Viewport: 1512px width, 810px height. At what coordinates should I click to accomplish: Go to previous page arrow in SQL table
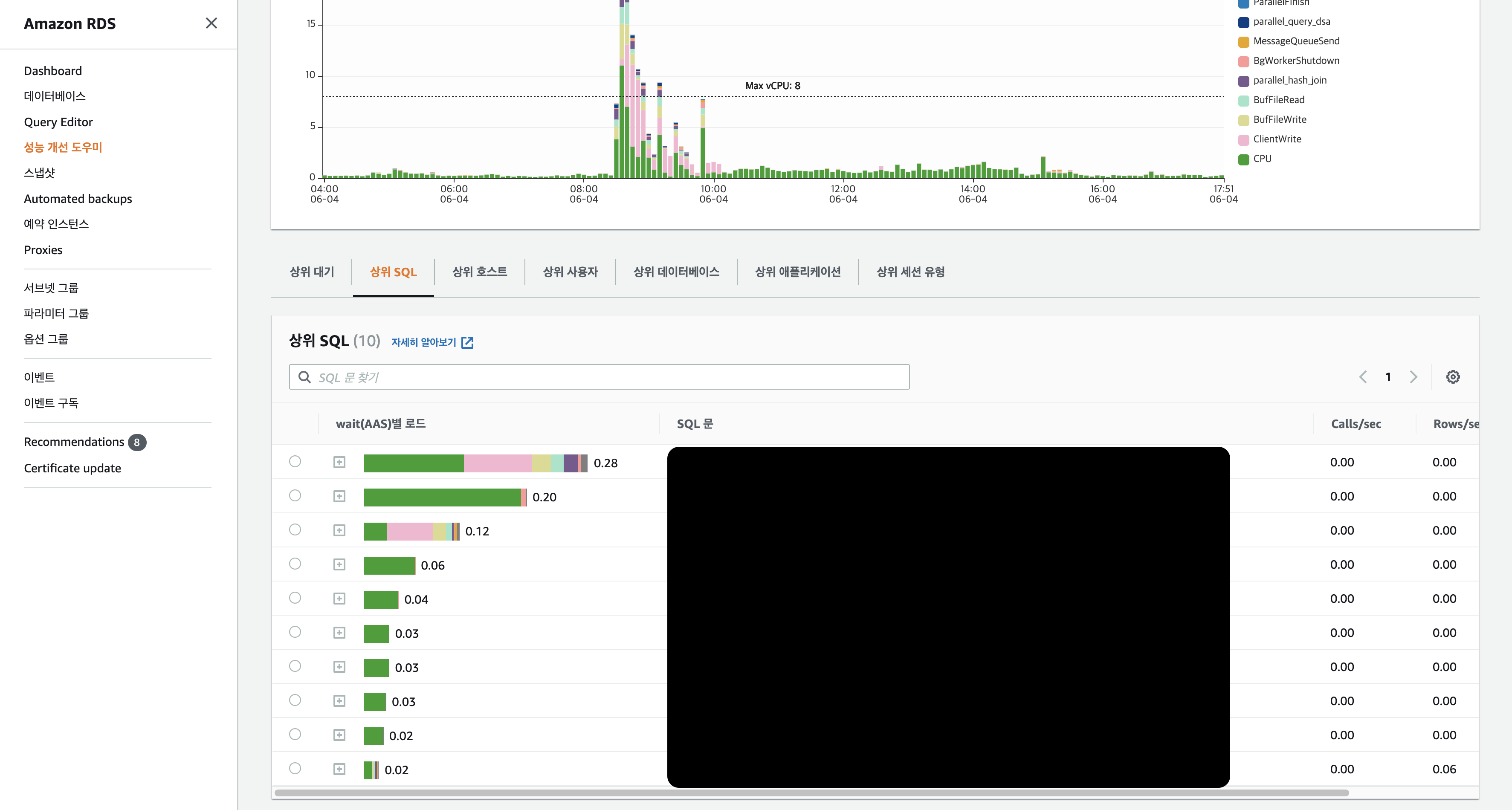click(x=1363, y=377)
